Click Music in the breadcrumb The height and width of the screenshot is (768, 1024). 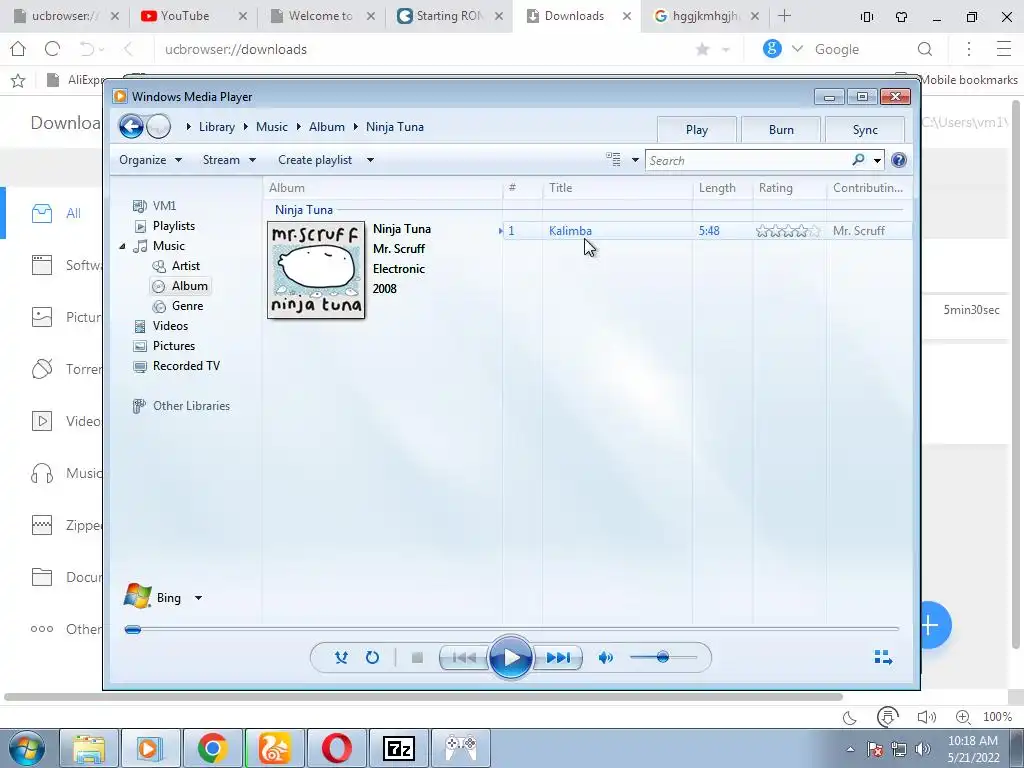coord(272,127)
